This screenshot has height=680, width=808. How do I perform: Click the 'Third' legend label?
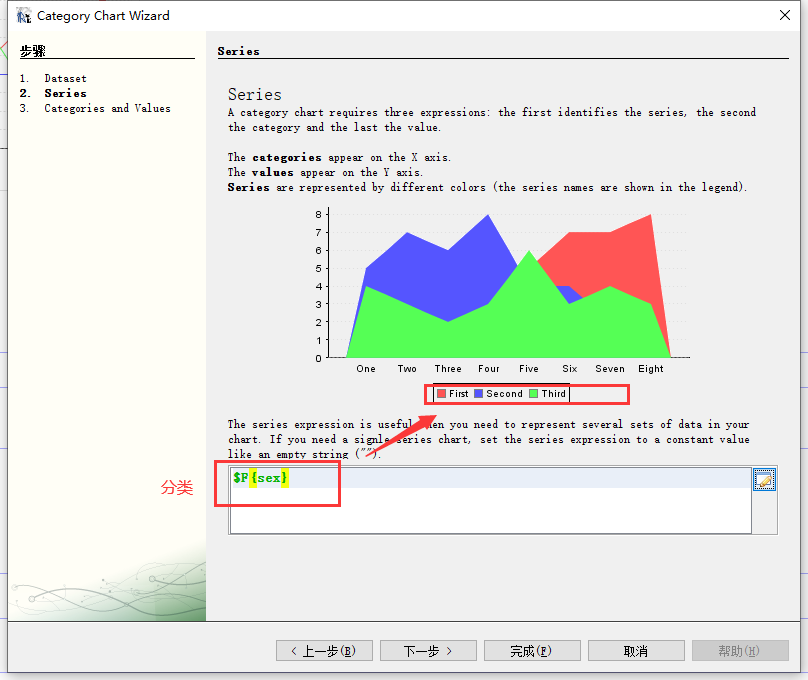pos(553,394)
